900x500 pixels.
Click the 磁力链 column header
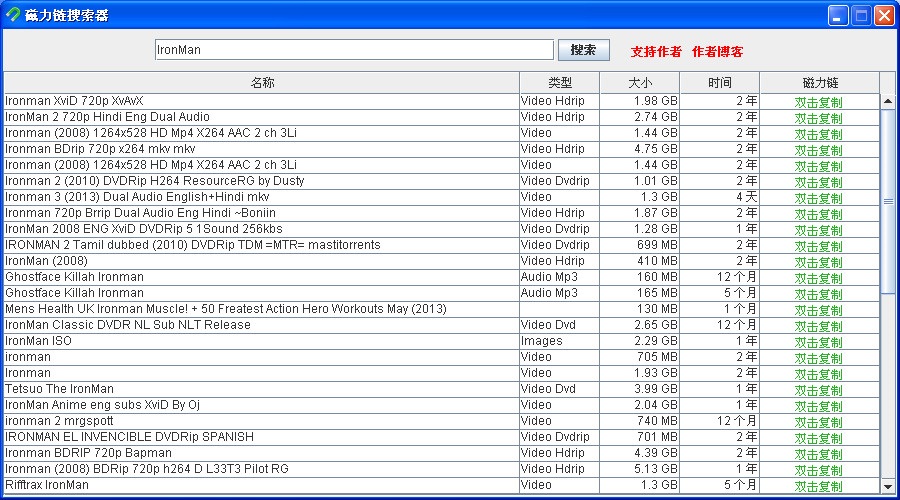click(819, 83)
